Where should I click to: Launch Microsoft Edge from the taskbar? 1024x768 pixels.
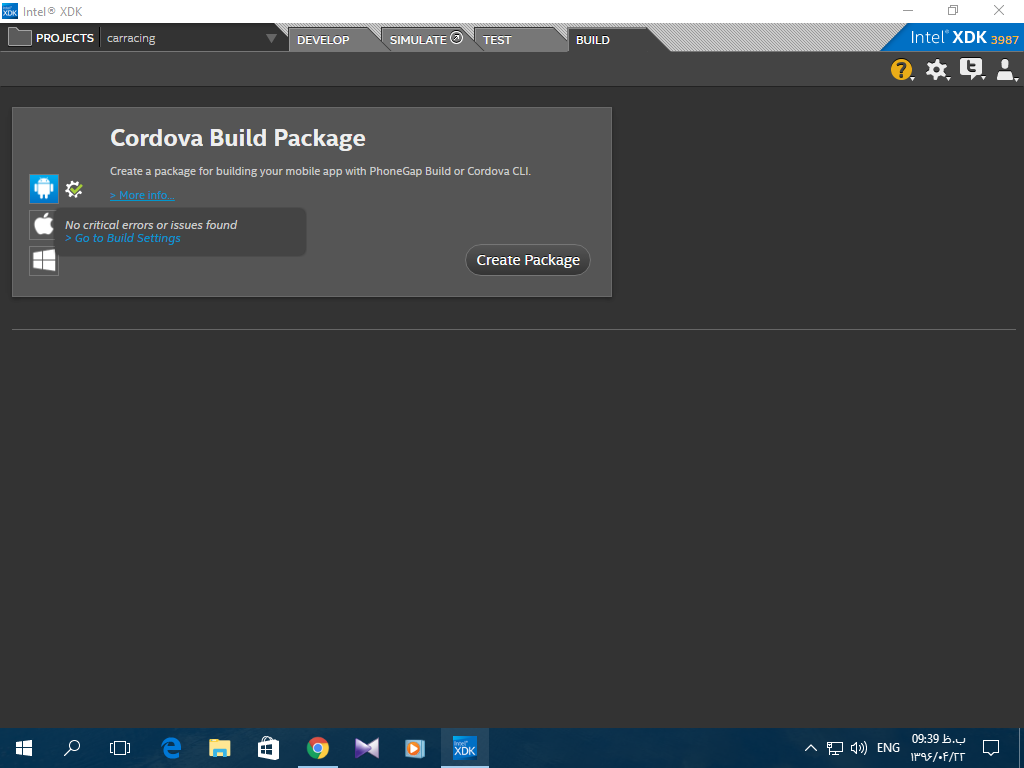171,748
